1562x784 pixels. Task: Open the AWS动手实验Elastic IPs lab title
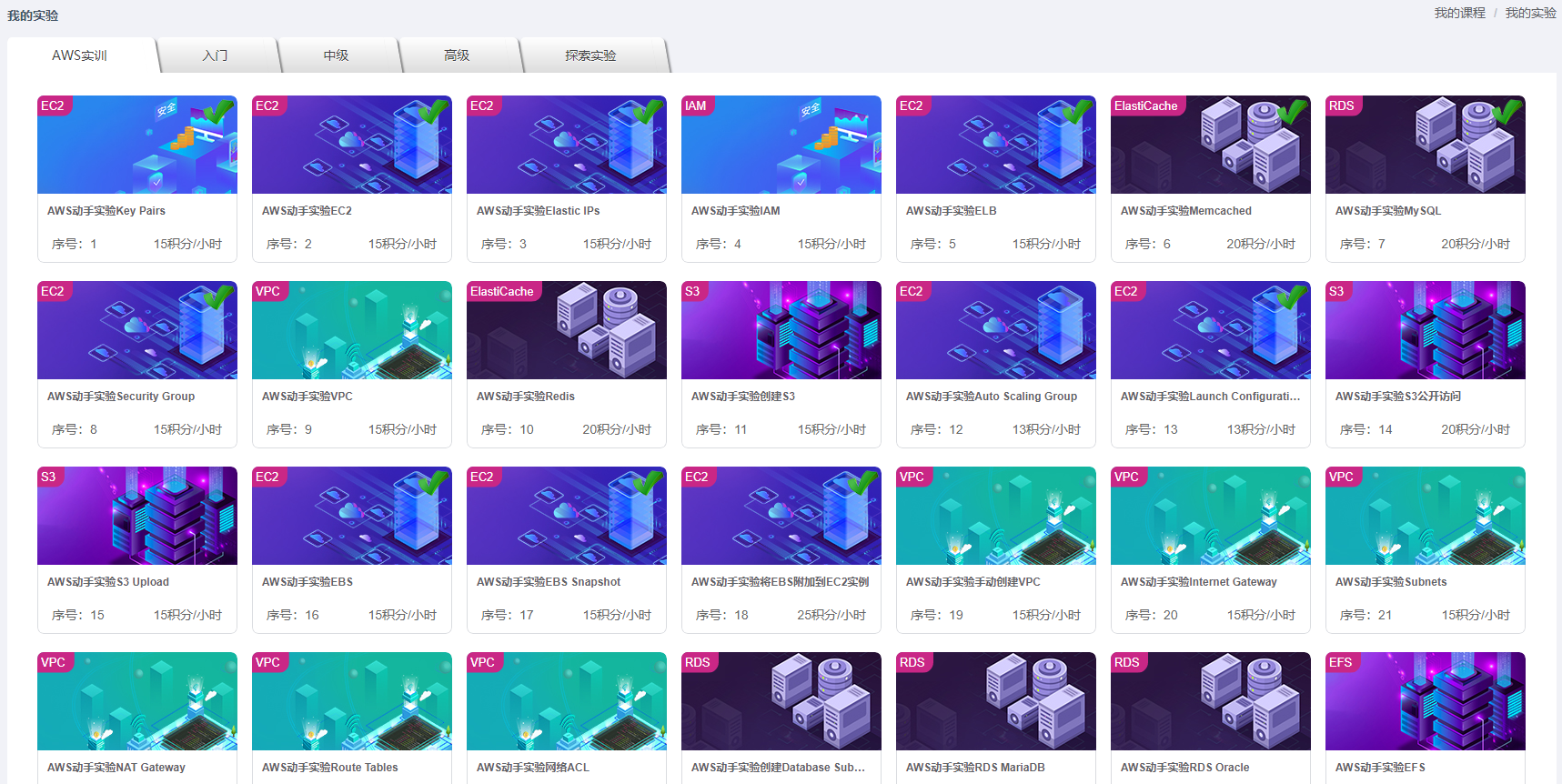[538, 211]
